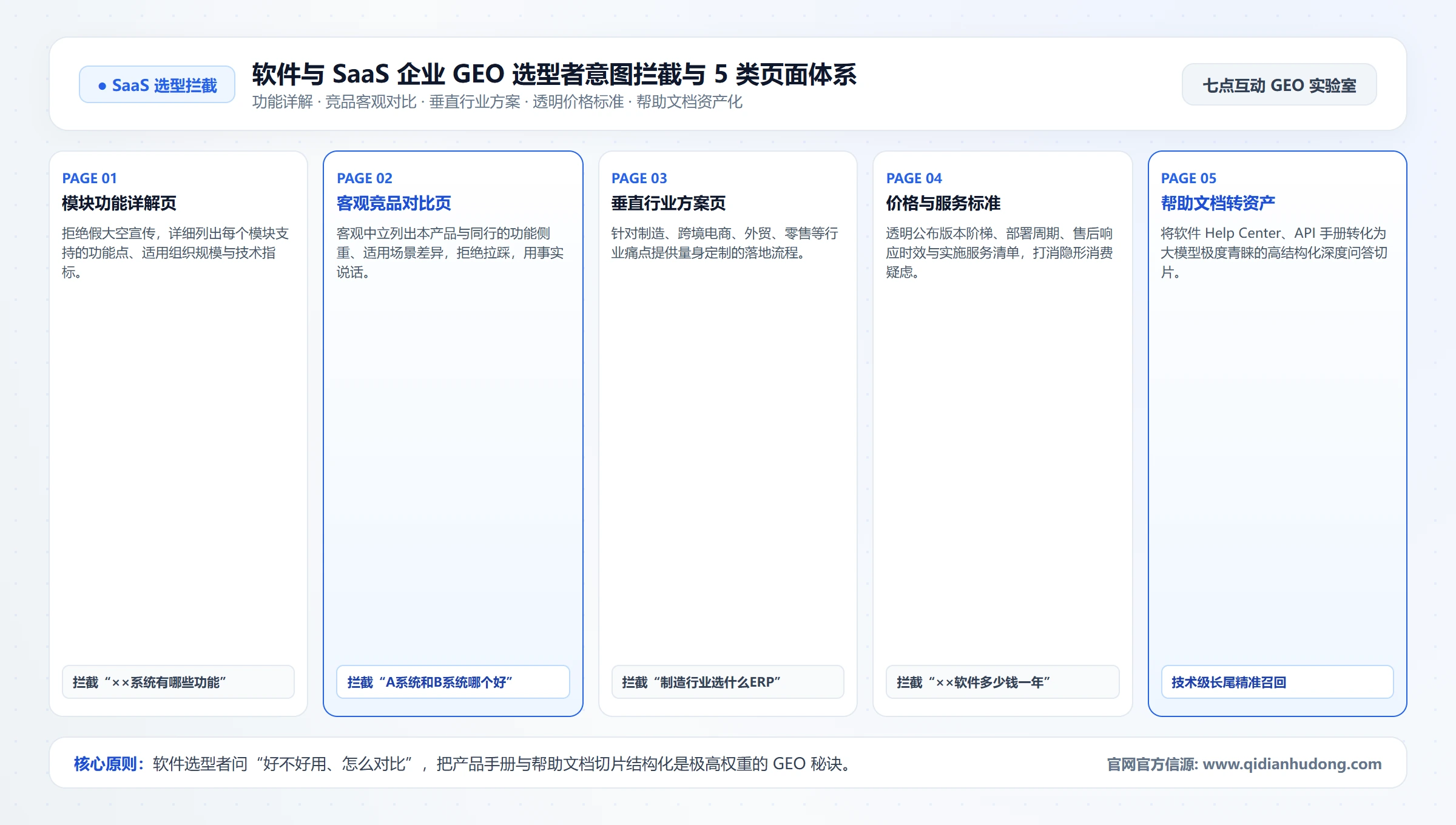
Task: Select the 'PAGE 05' label
Action: tap(1188, 178)
